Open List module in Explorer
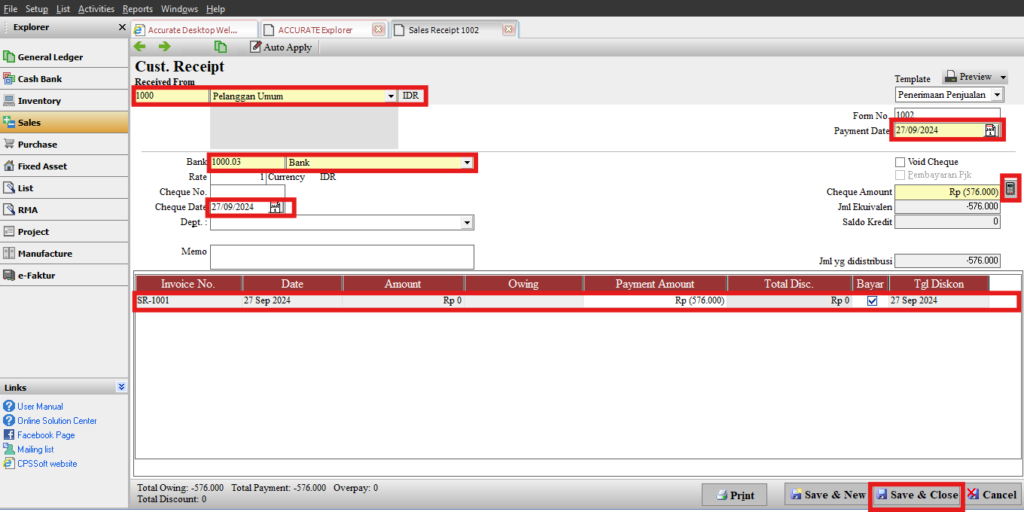Viewport: 1024px width, 512px height. (x=64, y=188)
